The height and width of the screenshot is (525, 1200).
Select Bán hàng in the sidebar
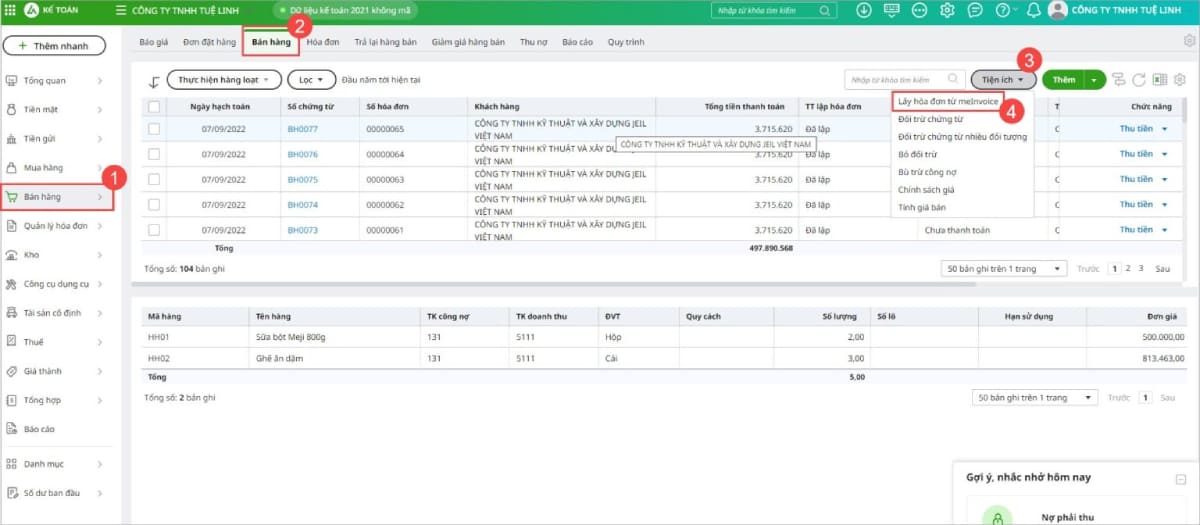coord(57,197)
